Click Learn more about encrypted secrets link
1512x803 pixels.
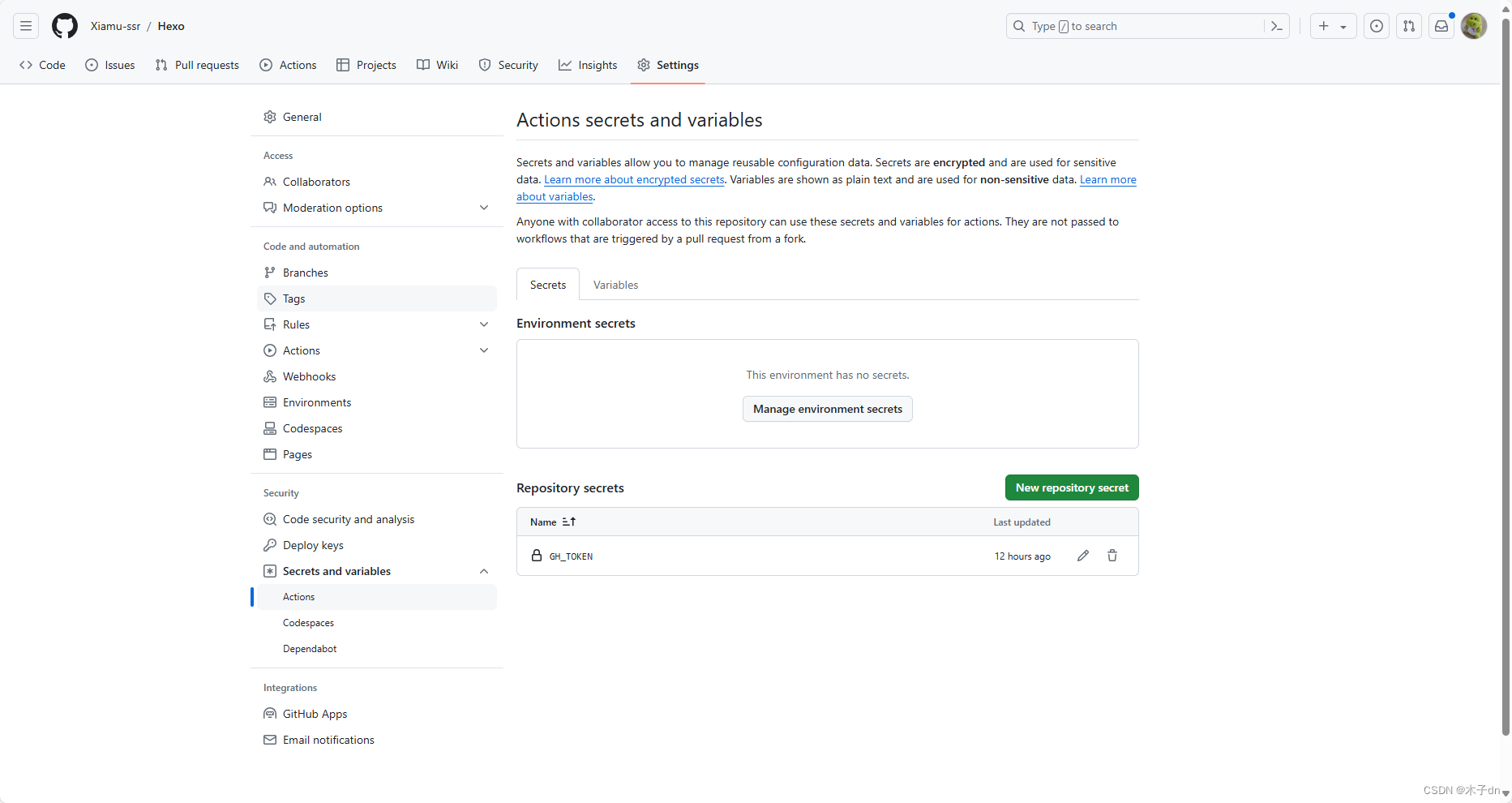[634, 179]
